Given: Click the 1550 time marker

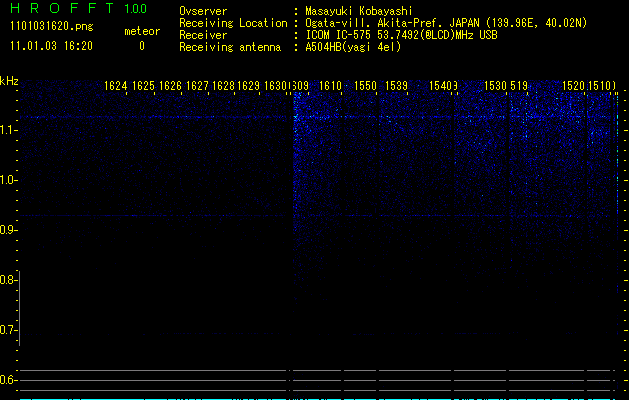Looking at the screenshot, I should pyautogui.click(x=365, y=86).
